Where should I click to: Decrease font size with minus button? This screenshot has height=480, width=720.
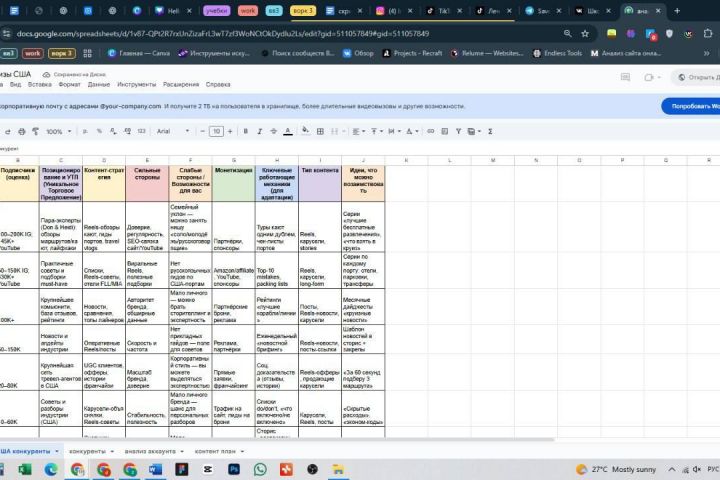coord(202,131)
